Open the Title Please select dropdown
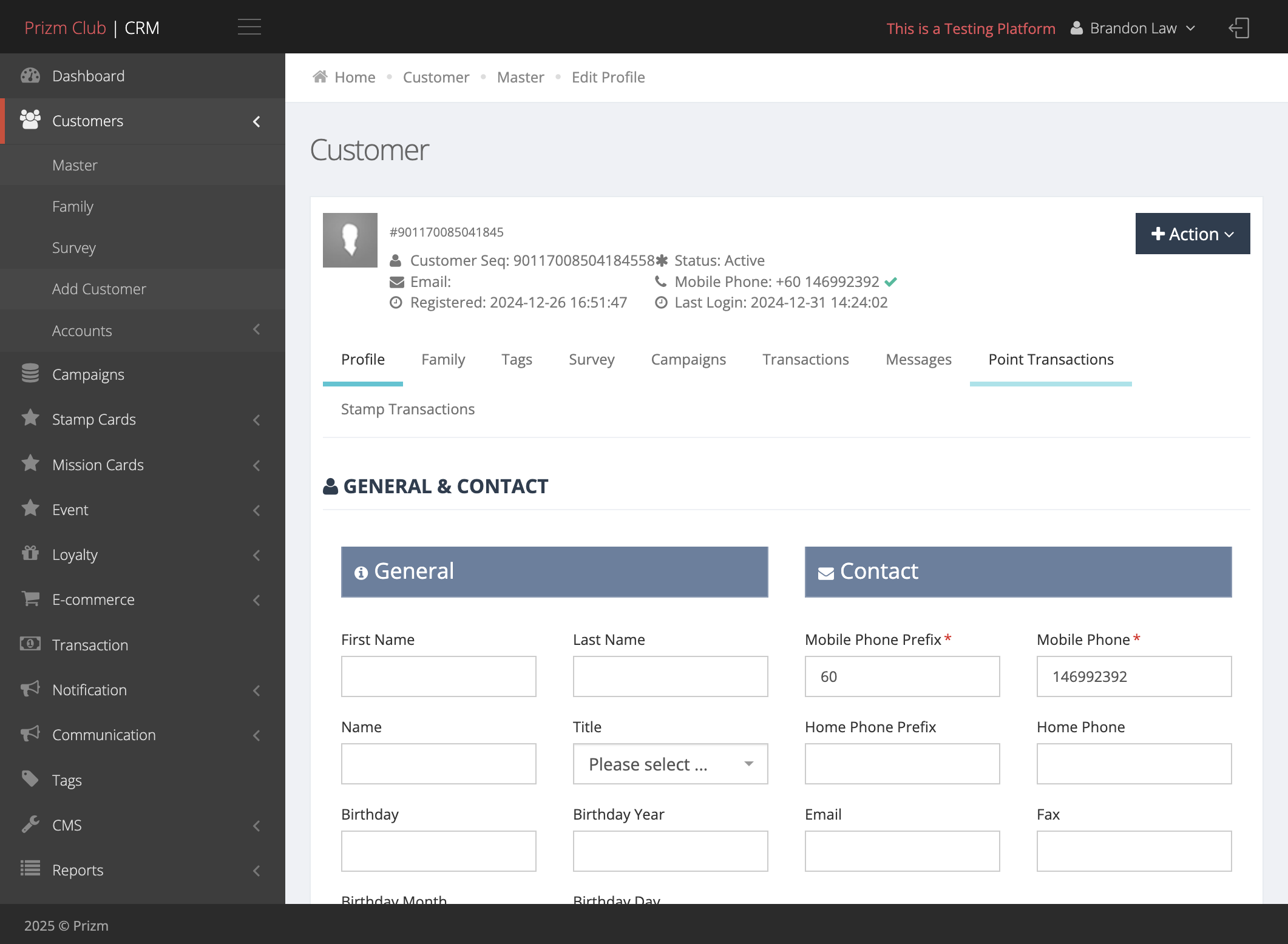This screenshot has width=1288, height=944. click(x=671, y=764)
